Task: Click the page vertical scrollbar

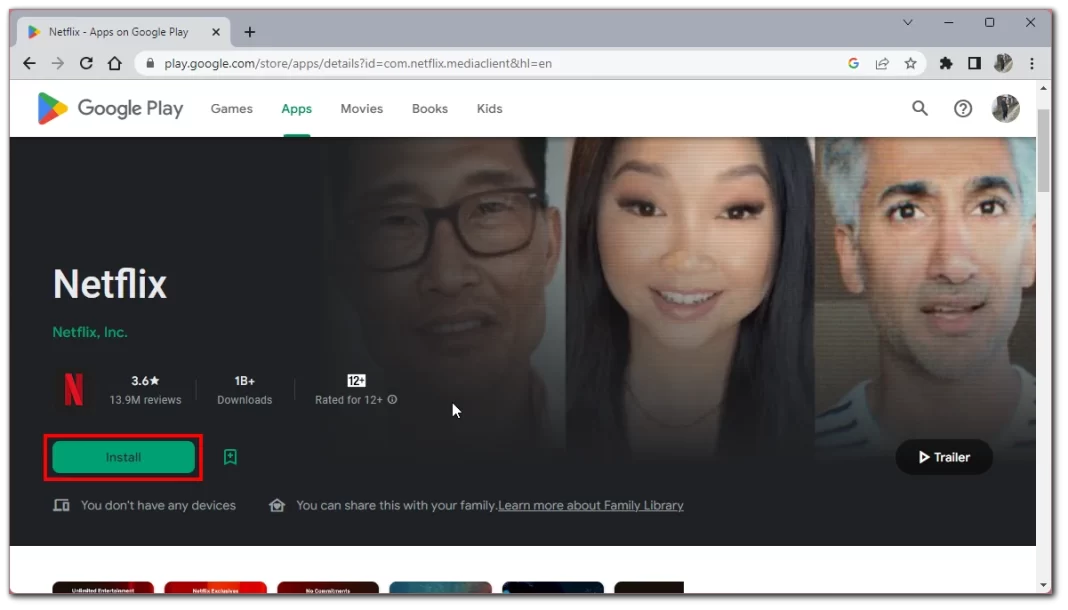Action: pos(1043,150)
